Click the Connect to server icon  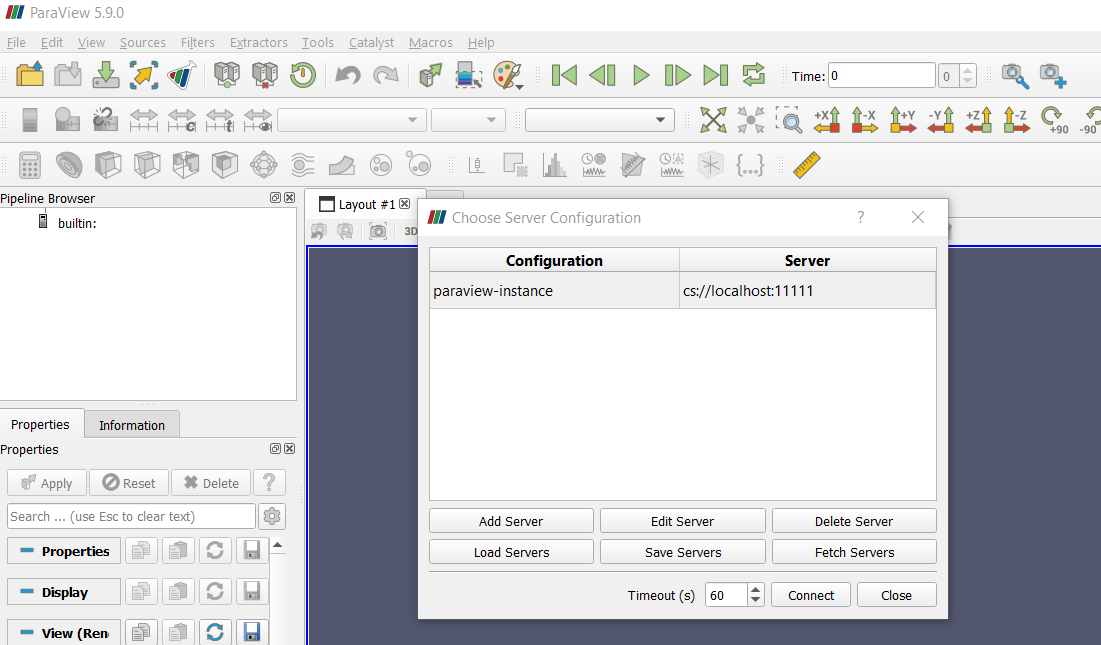pyautogui.click(x=227, y=74)
